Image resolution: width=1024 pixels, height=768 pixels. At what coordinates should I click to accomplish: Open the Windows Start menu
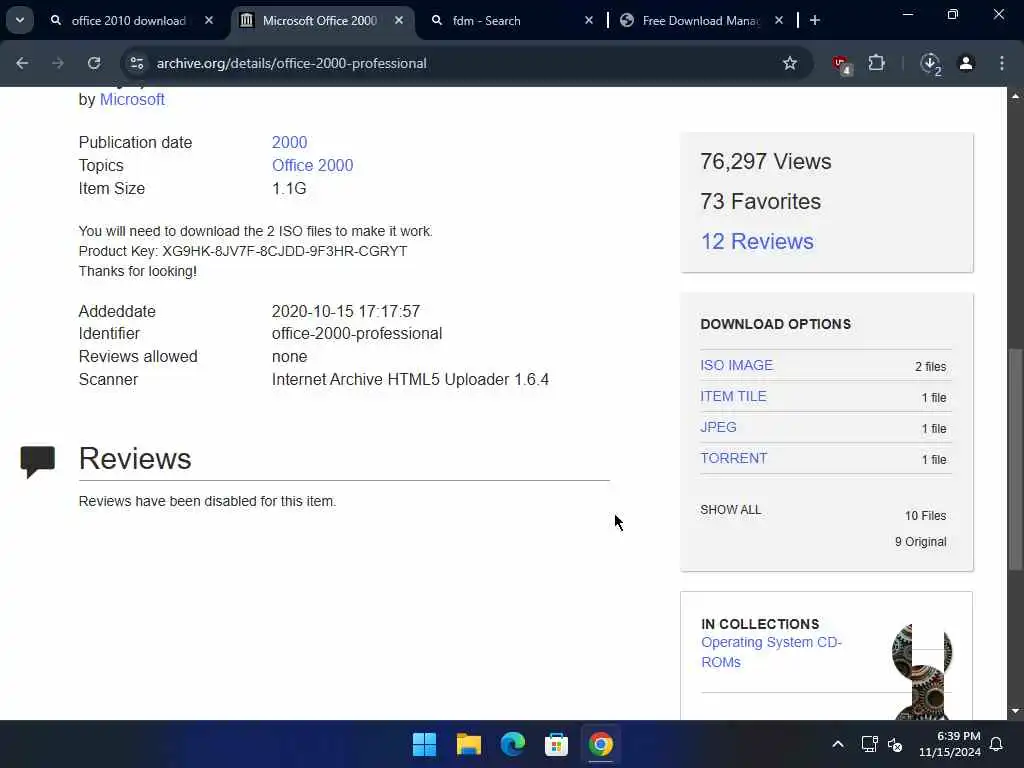click(x=424, y=744)
